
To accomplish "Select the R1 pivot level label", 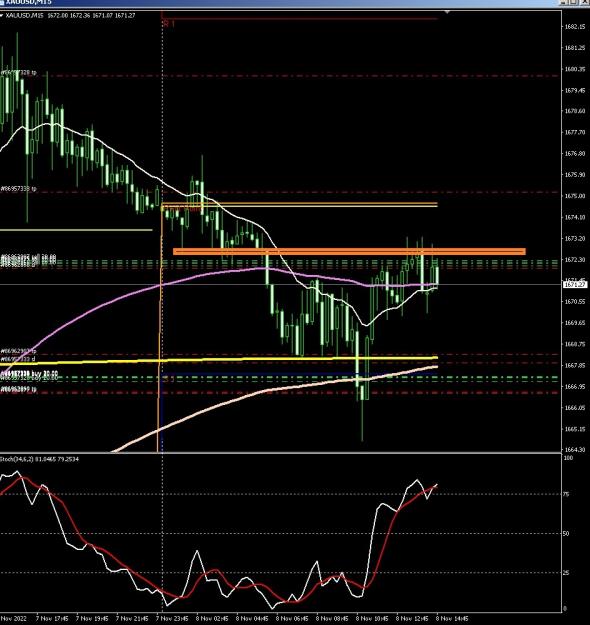I will pyautogui.click(x=169, y=24).
